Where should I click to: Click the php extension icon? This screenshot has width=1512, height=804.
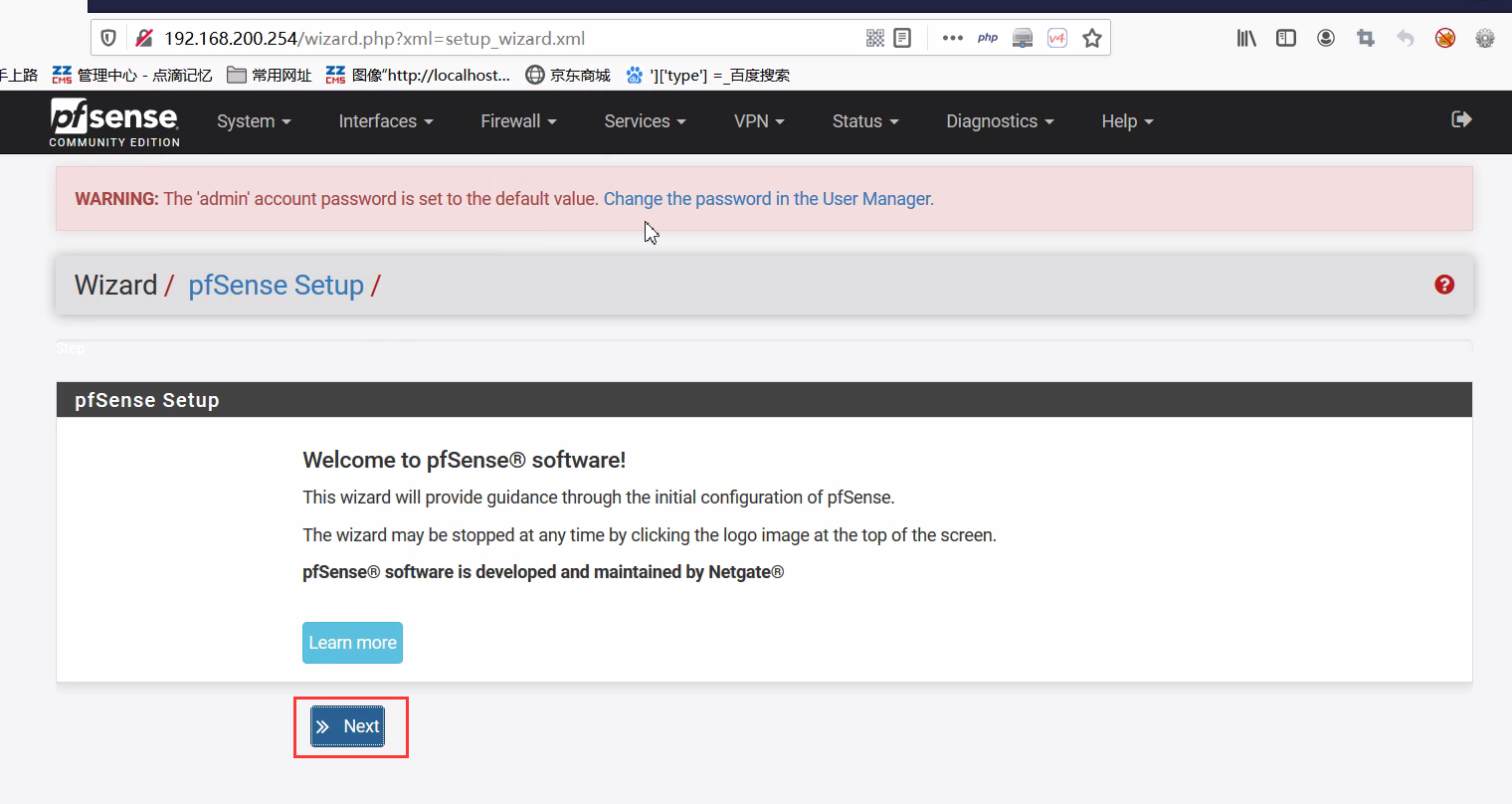(x=988, y=38)
